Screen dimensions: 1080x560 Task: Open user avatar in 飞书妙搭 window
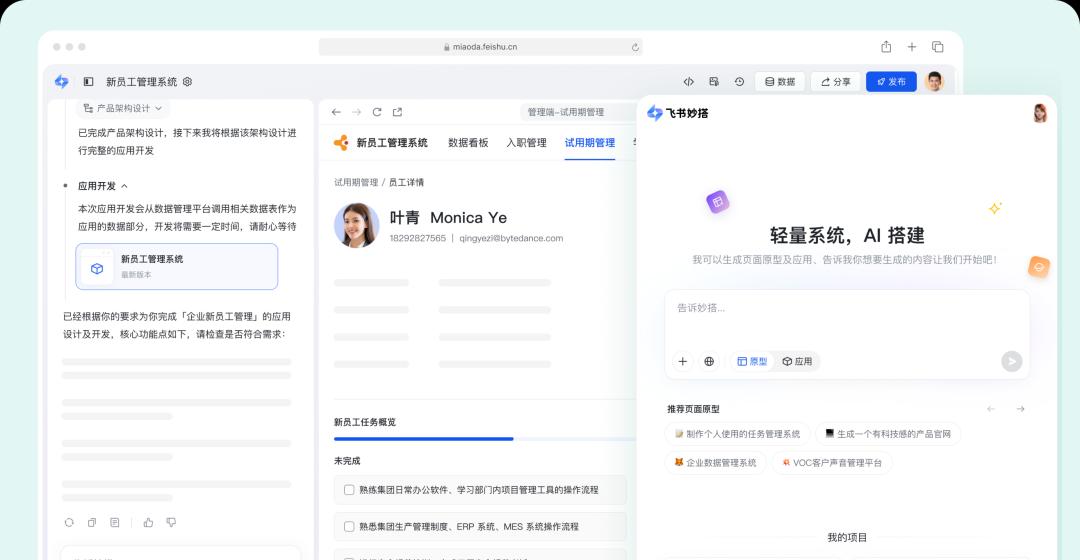pyautogui.click(x=1040, y=113)
